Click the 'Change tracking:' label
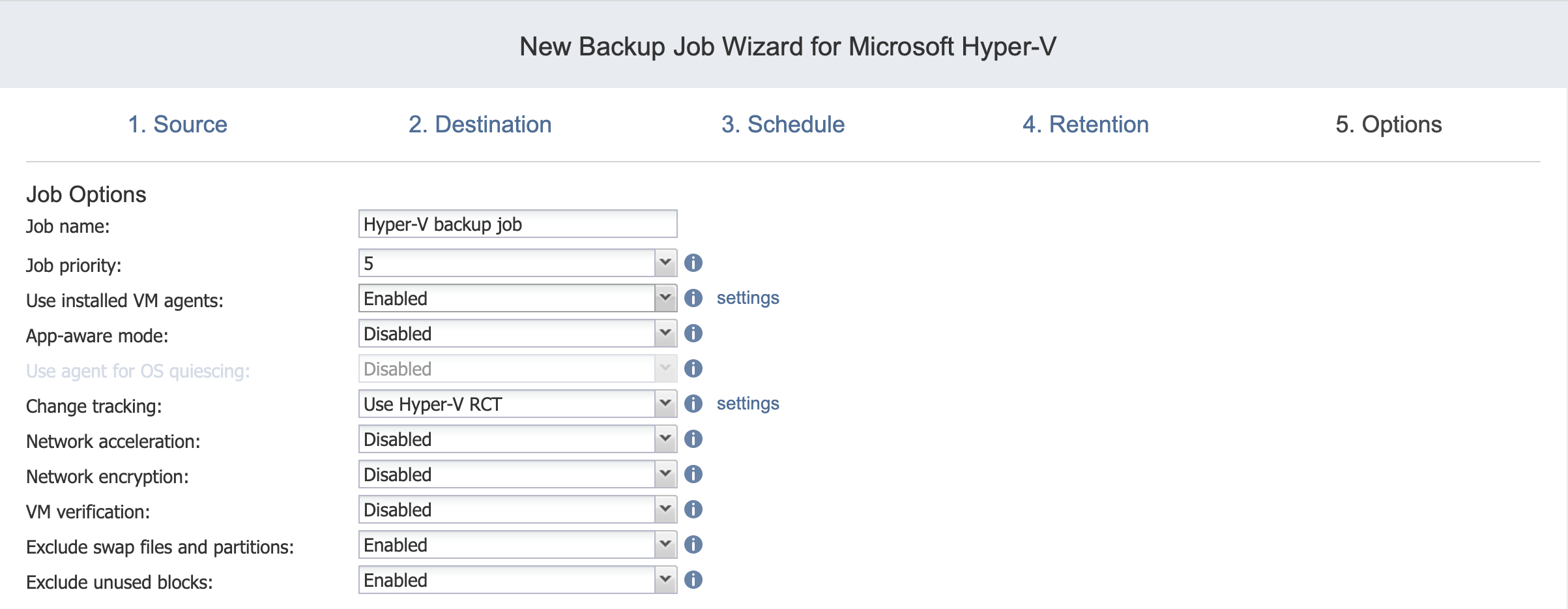 [94, 406]
